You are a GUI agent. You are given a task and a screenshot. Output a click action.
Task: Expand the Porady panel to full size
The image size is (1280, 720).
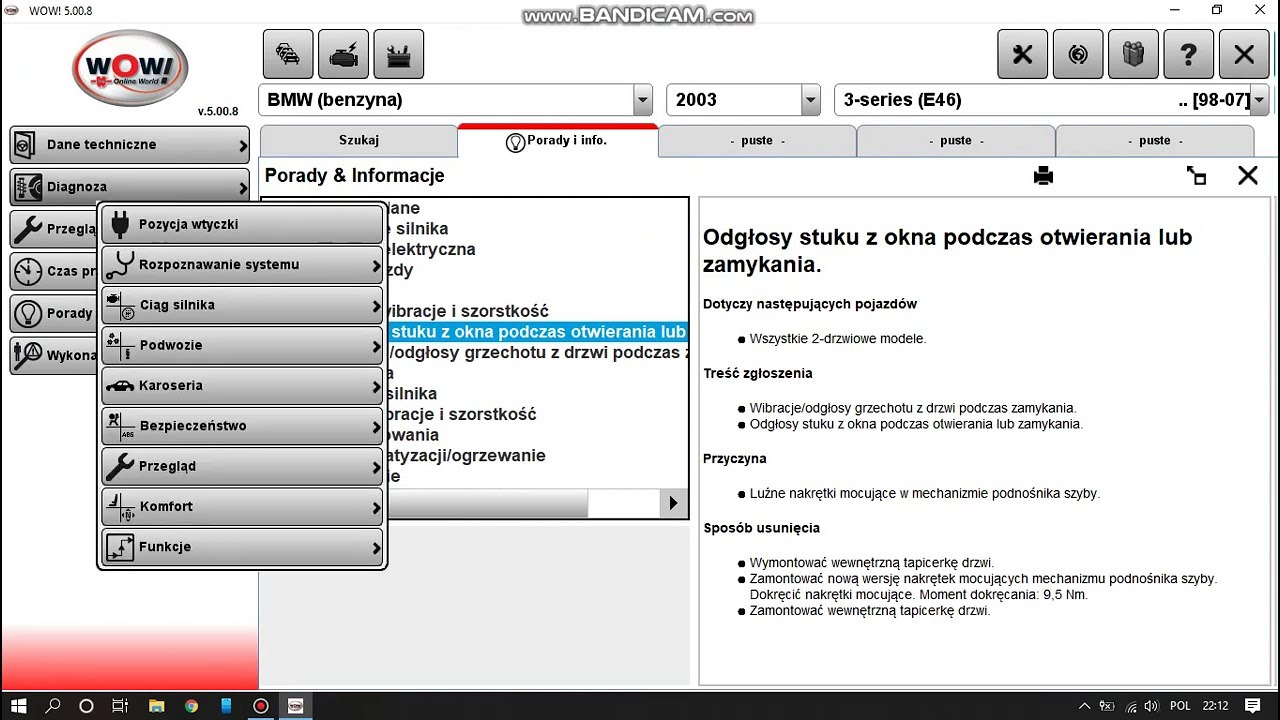(x=1196, y=176)
